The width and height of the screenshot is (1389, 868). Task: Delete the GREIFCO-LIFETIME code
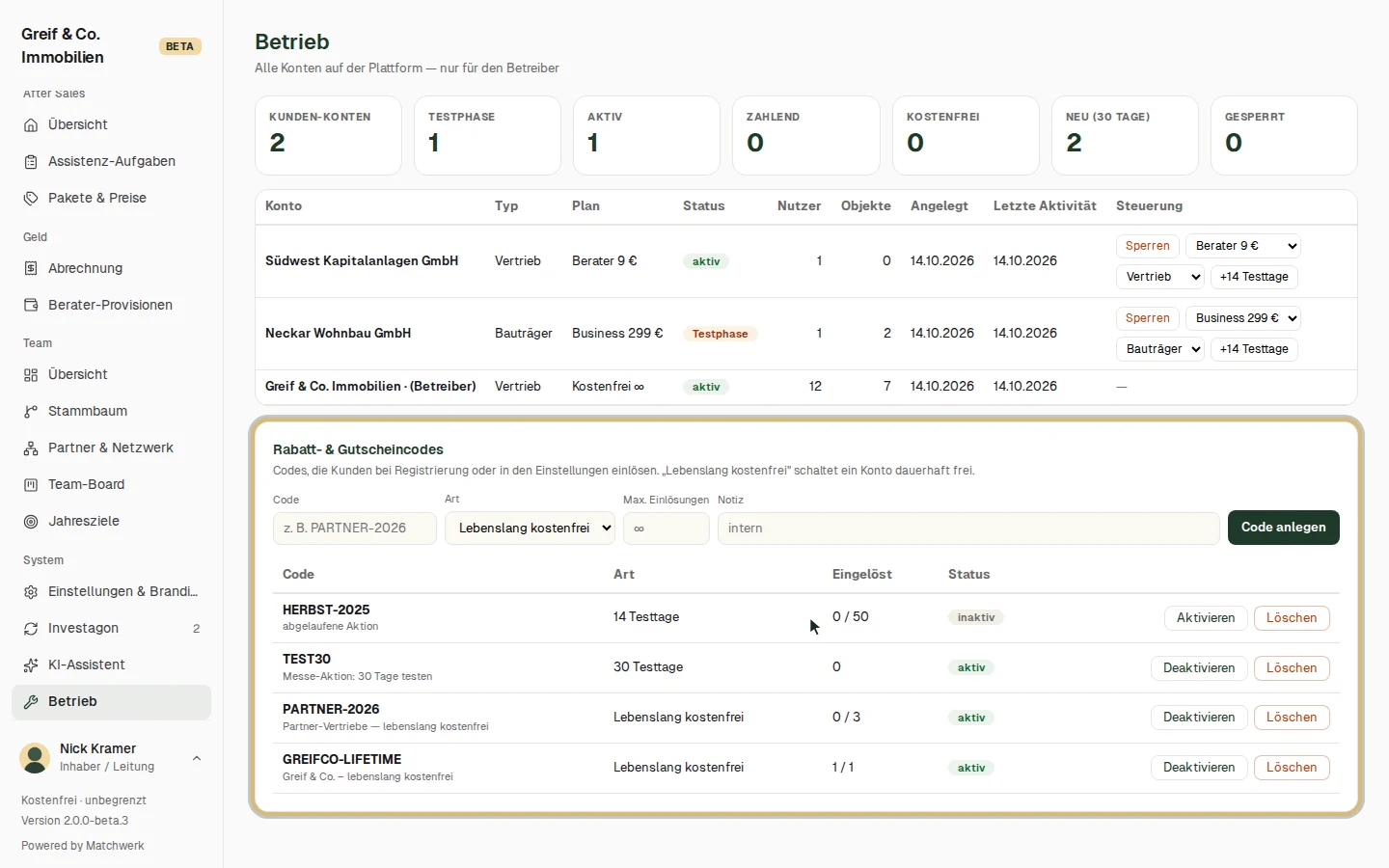click(1292, 768)
